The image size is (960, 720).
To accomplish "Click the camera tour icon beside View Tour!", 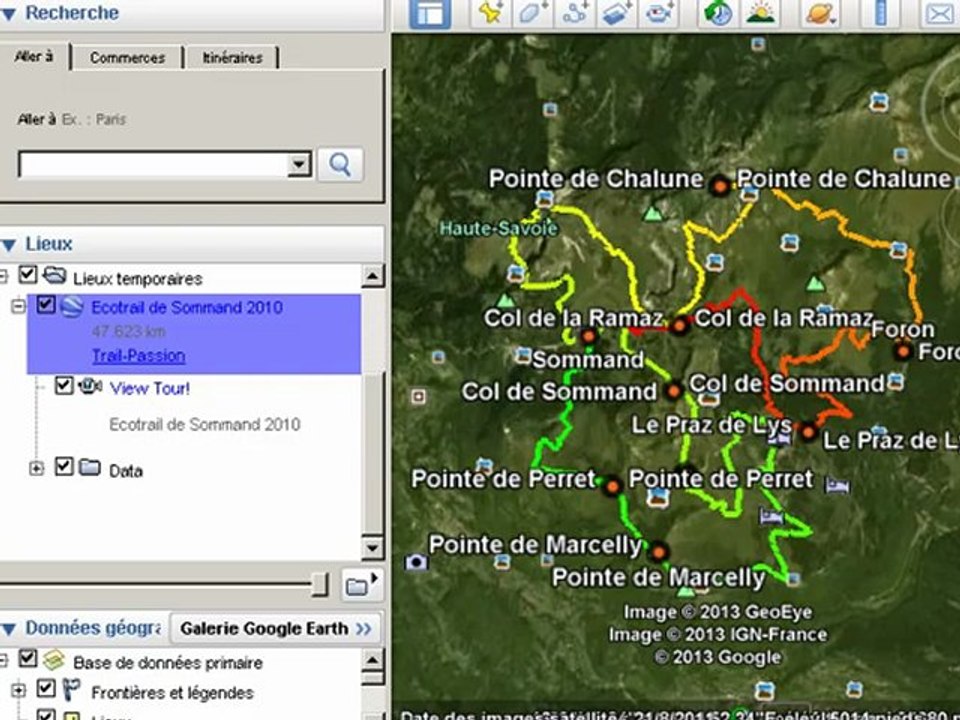I will [90, 386].
